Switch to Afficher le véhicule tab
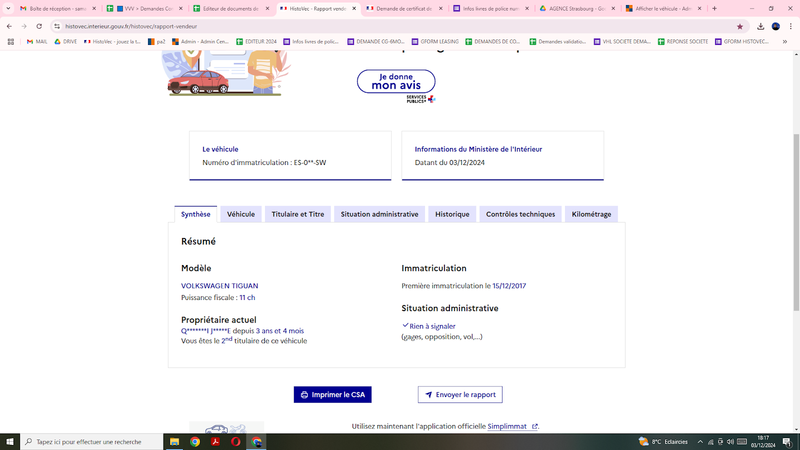Screen dimensions: 800x450 coord(664,9)
